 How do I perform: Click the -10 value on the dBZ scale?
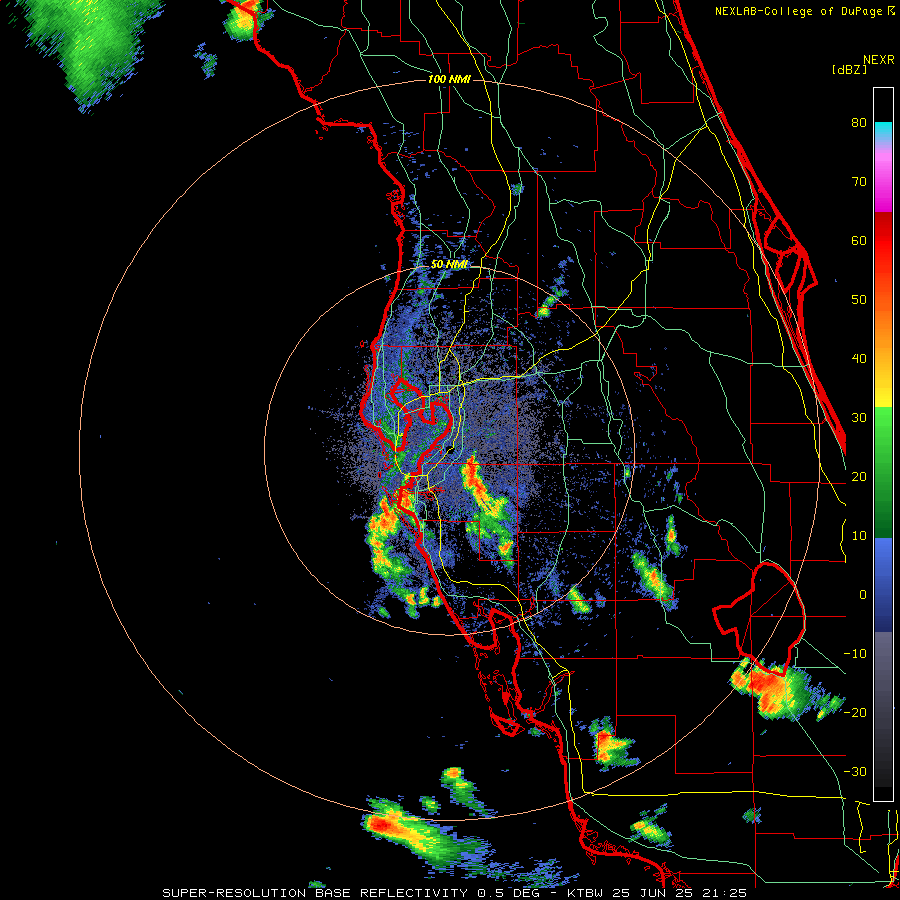tap(855, 654)
